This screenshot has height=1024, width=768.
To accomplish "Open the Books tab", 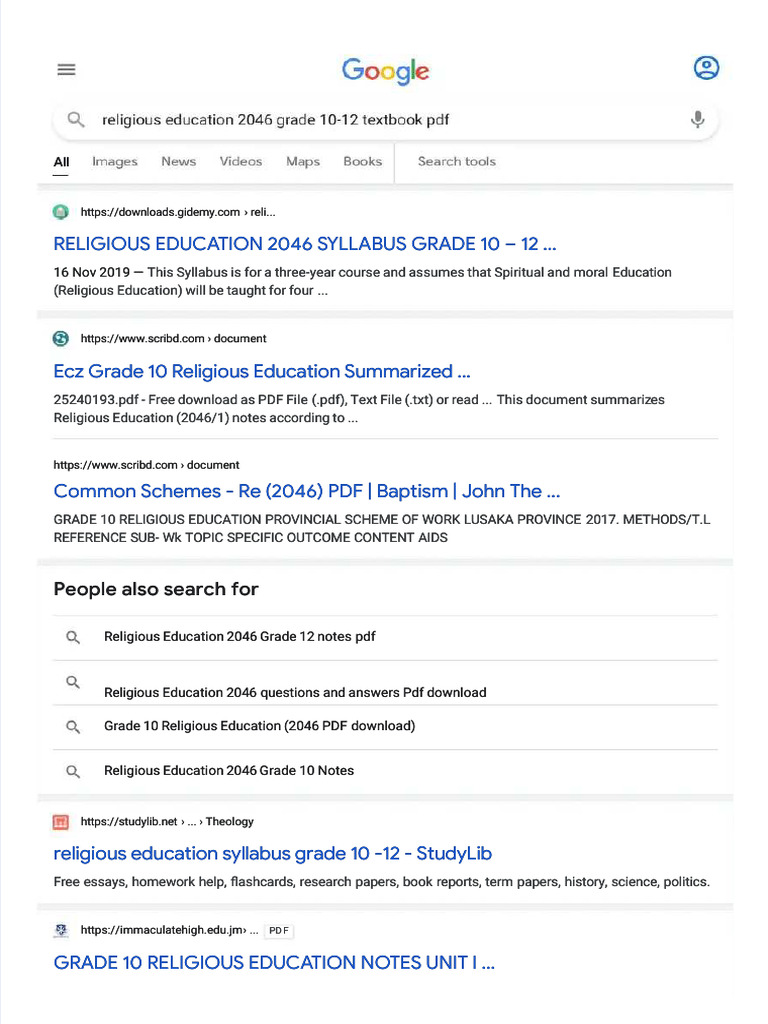I will [362, 161].
